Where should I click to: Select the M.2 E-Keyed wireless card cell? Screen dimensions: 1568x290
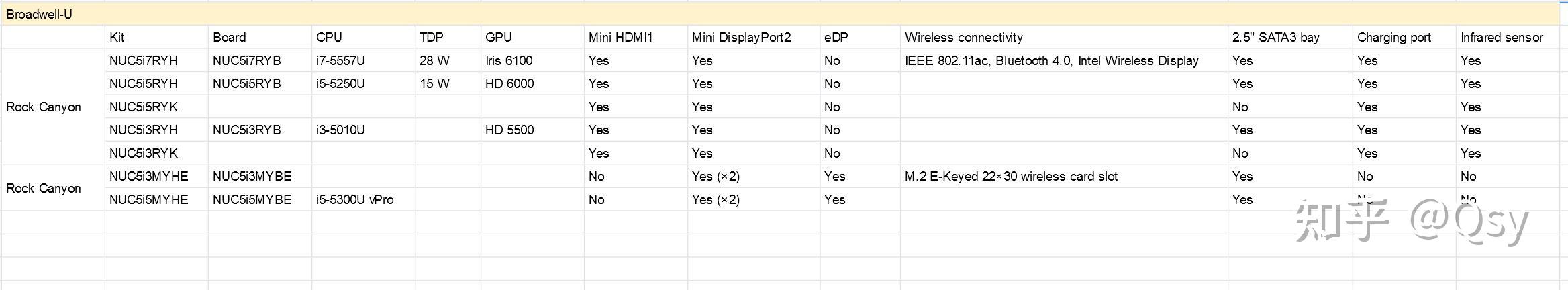coord(1011,176)
